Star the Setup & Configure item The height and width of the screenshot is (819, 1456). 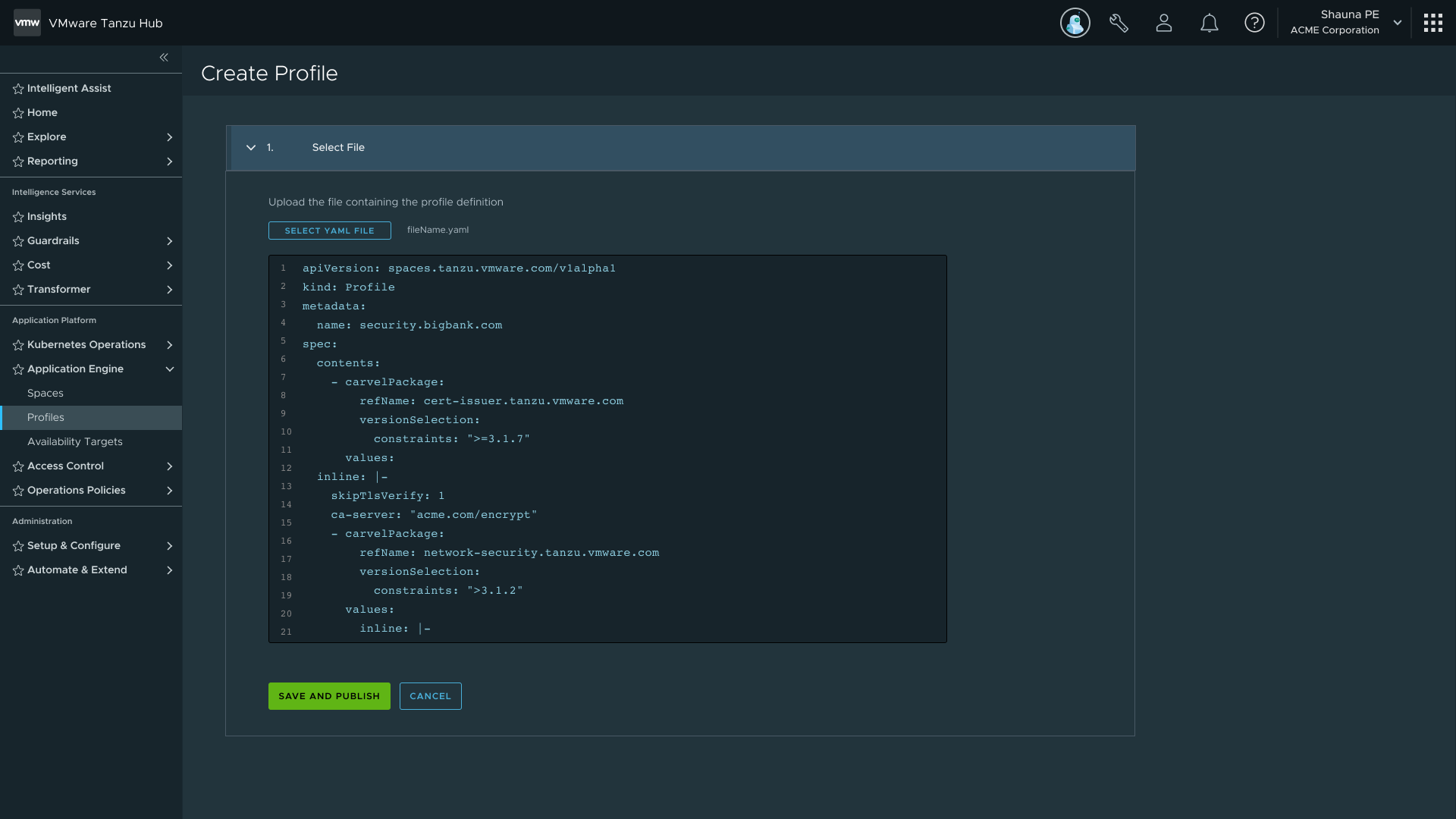click(x=18, y=546)
